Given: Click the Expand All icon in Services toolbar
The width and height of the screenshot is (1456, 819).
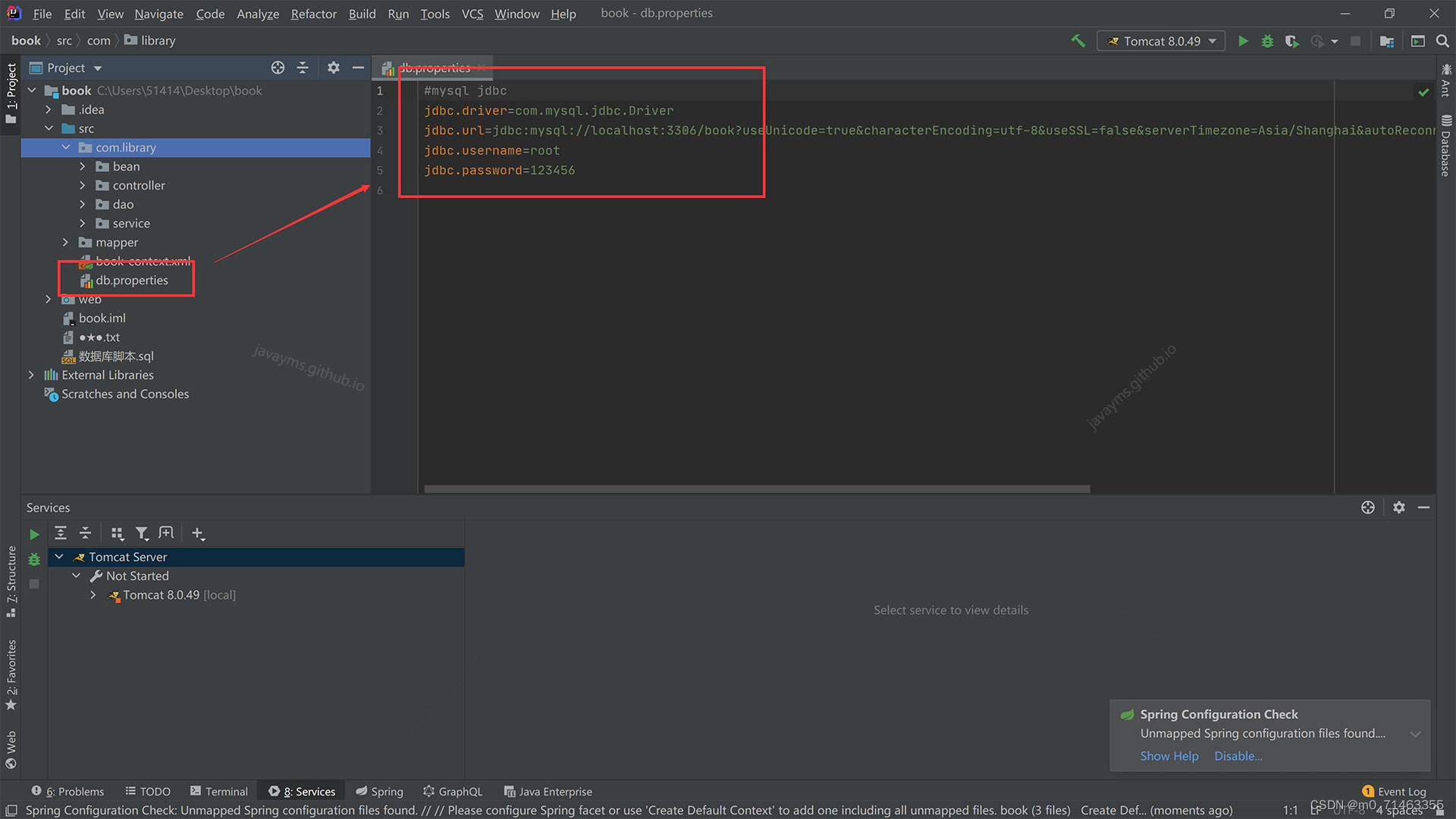Looking at the screenshot, I should point(61,534).
